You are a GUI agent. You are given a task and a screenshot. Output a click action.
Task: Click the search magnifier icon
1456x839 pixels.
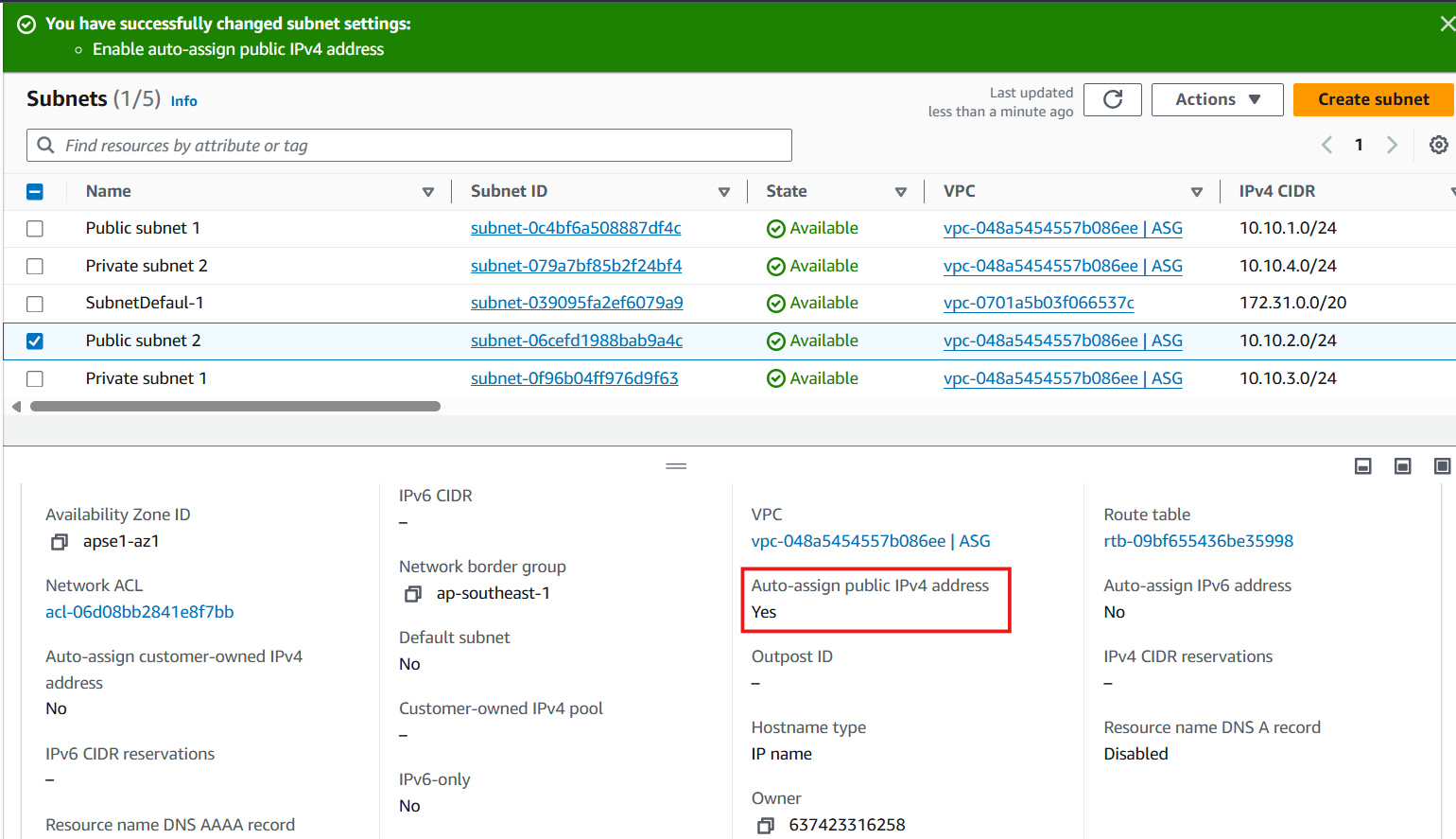45,145
